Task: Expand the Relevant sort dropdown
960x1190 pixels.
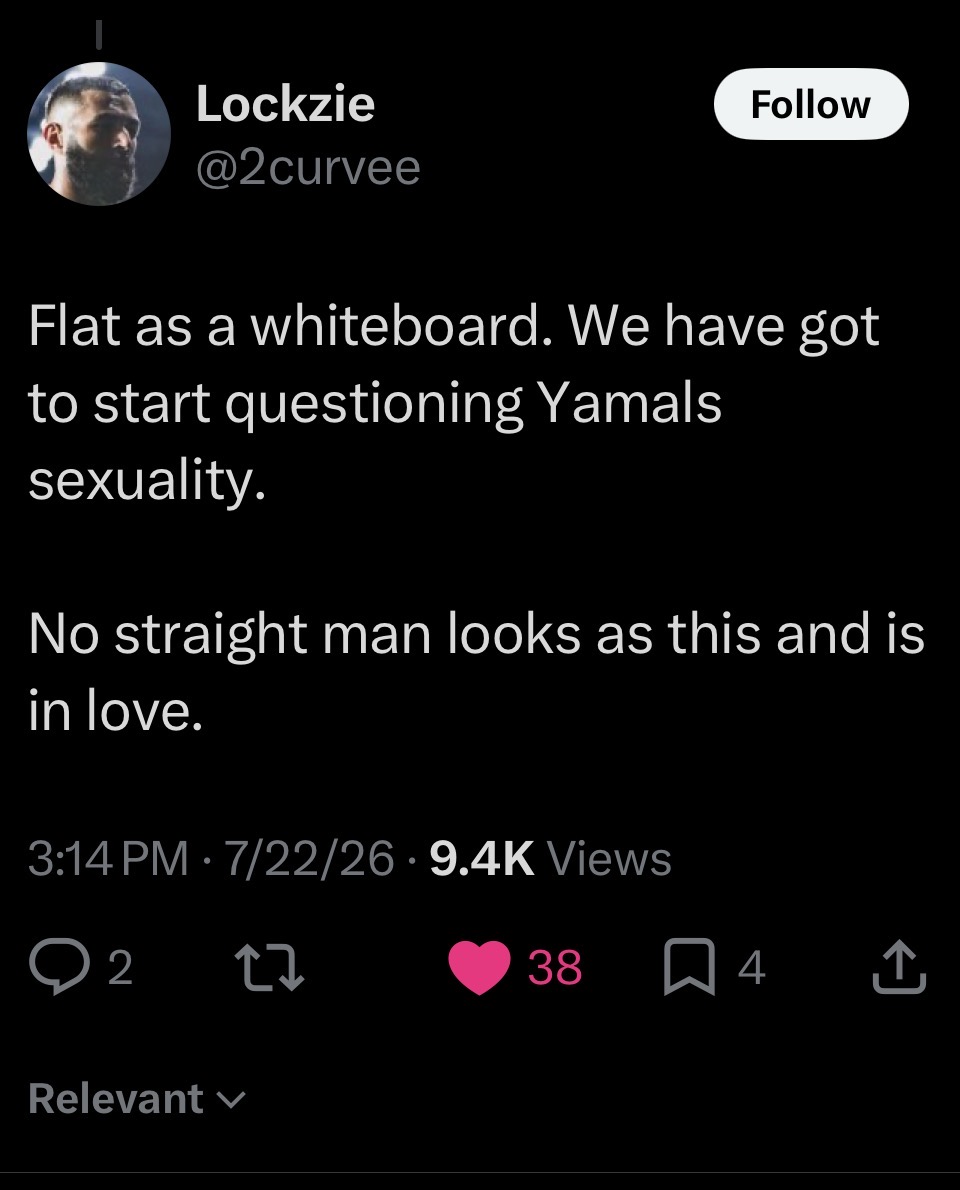Action: pyautogui.click(x=137, y=1098)
